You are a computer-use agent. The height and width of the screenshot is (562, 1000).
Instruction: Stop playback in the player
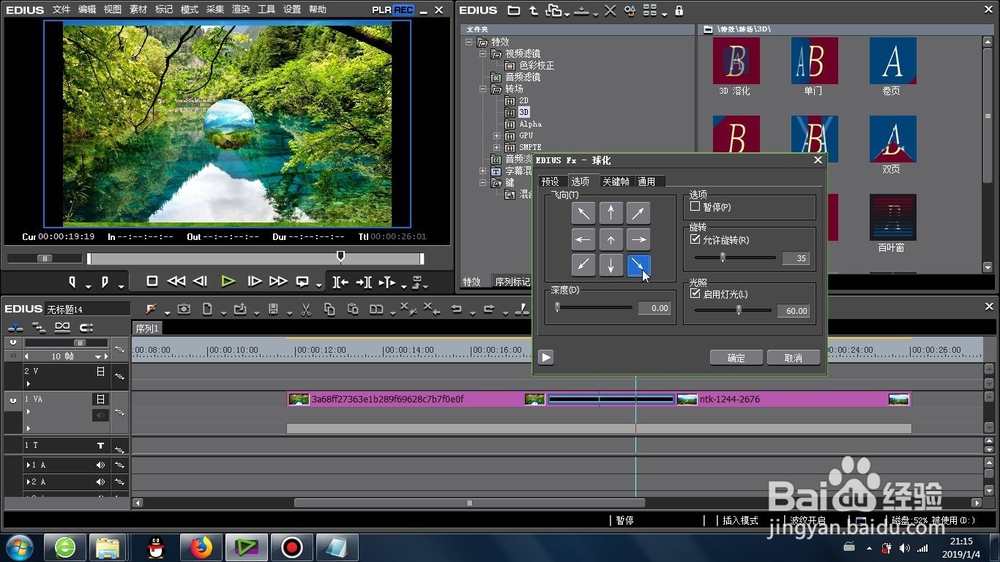(x=152, y=281)
